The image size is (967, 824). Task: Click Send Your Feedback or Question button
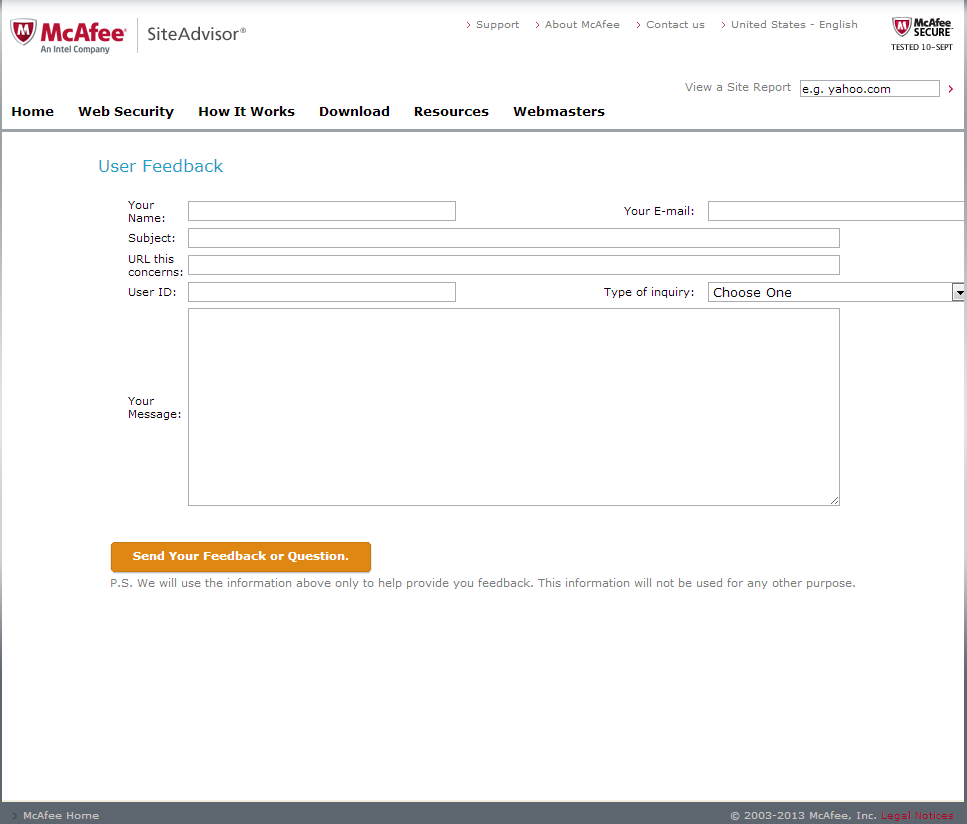(x=241, y=556)
